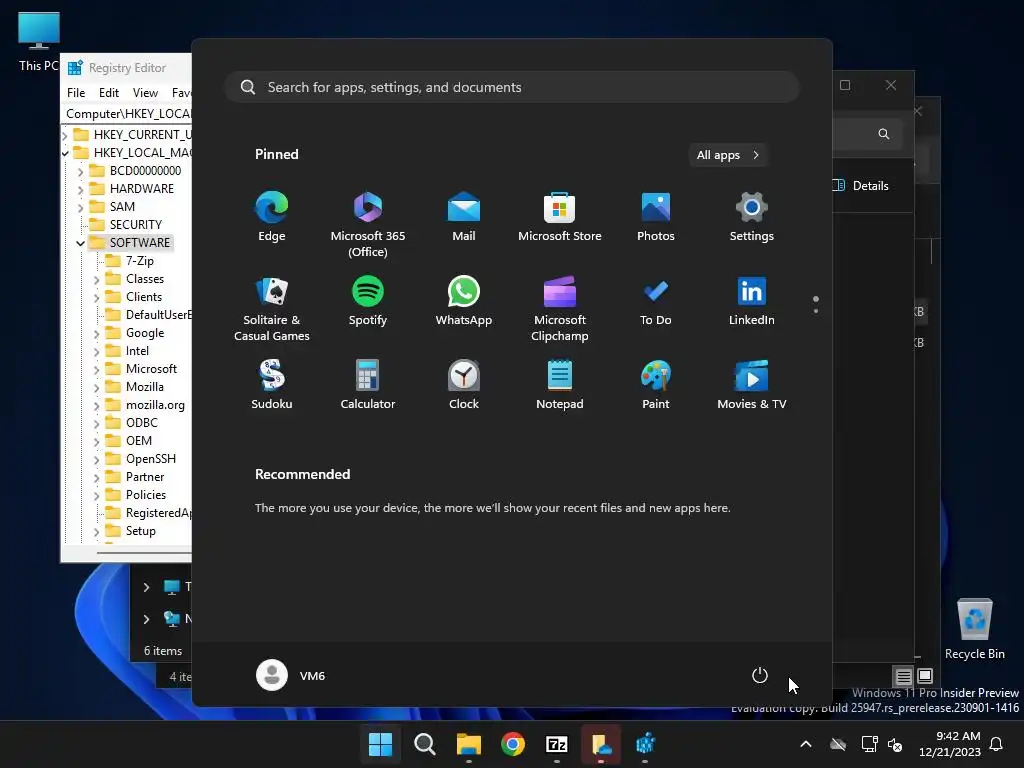Click the Windows Start button on taskbar
The width and height of the screenshot is (1024, 768).
point(380,744)
